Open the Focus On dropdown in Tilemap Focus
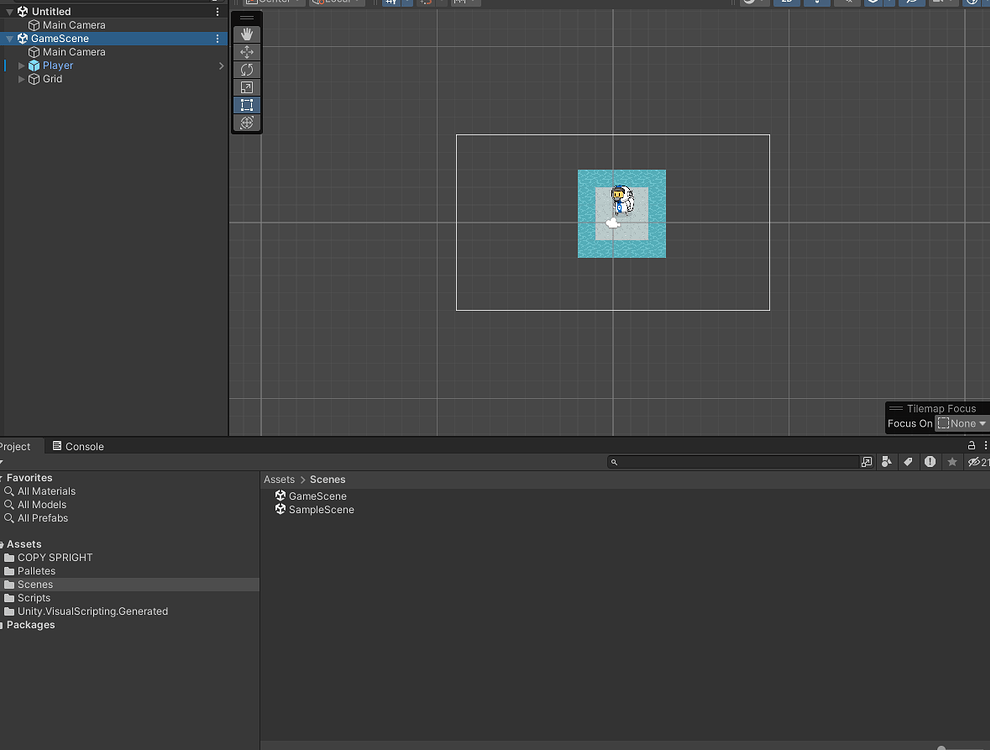990x750 pixels. click(959, 422)
